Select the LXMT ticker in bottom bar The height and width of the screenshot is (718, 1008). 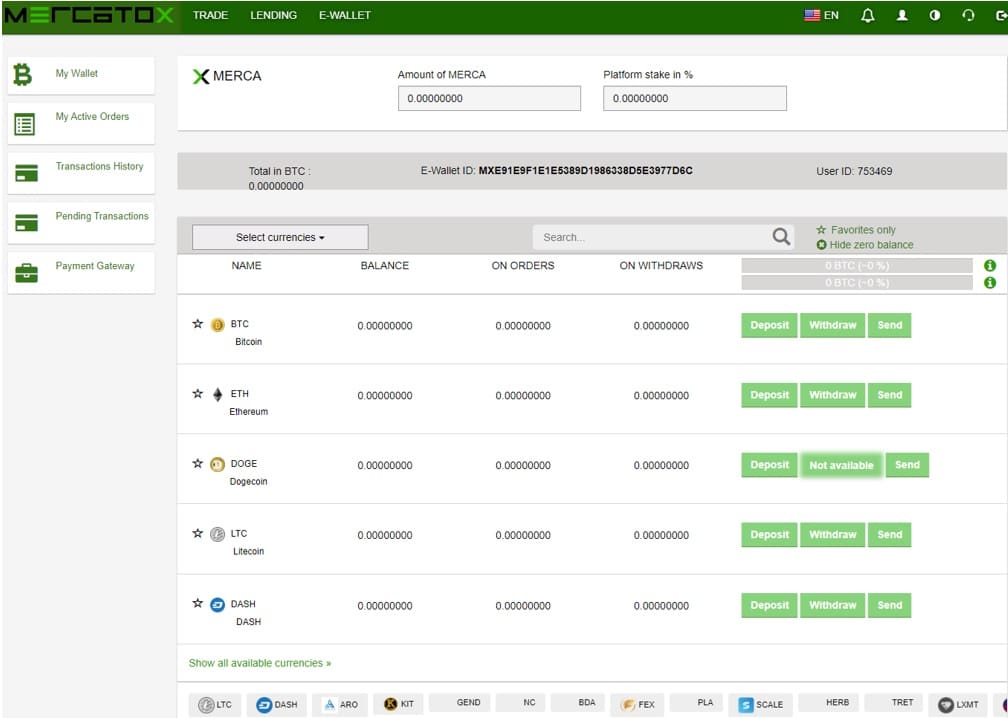pyautogui.click(x=958, y=705)
